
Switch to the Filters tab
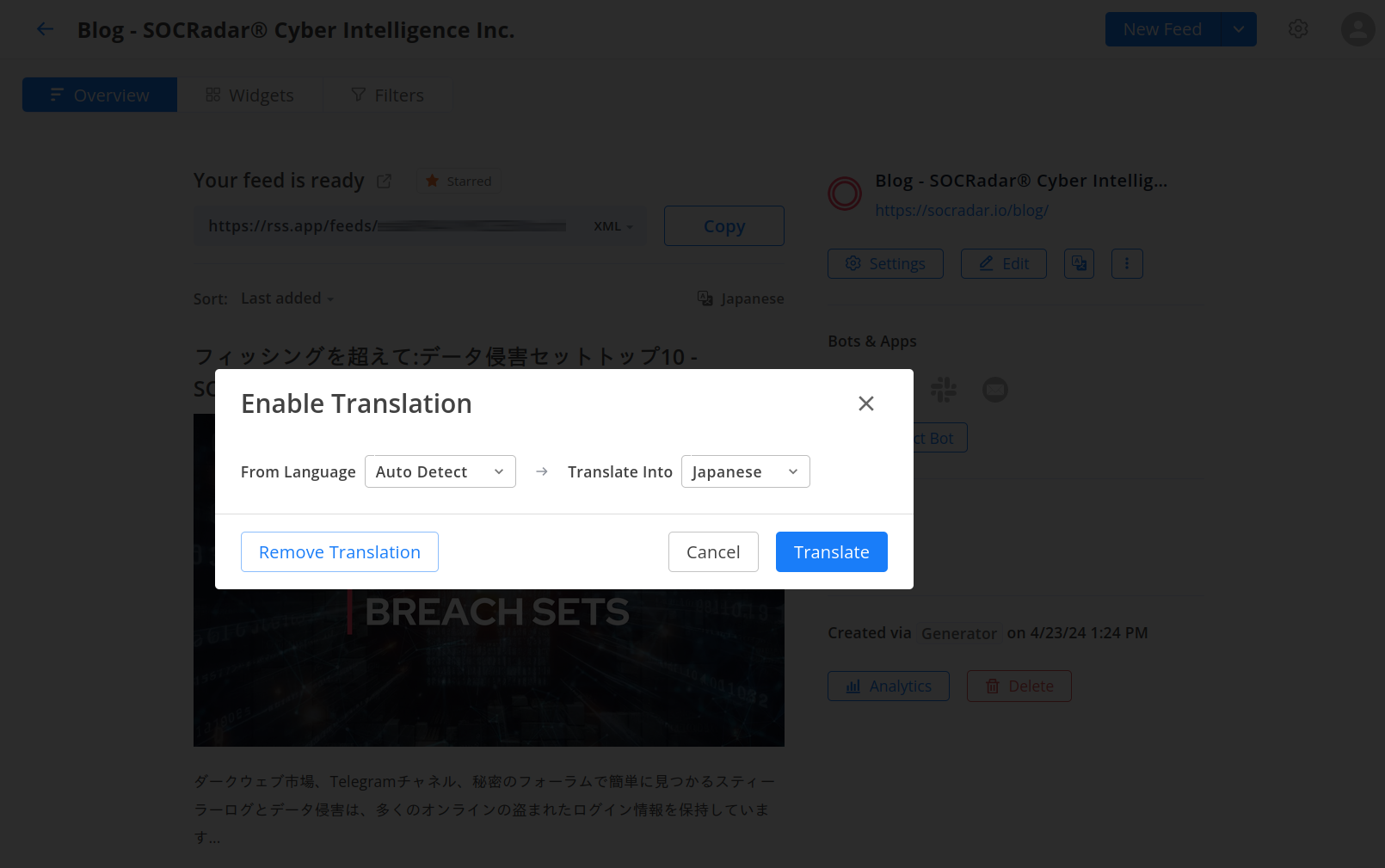[x=387, y=95]
